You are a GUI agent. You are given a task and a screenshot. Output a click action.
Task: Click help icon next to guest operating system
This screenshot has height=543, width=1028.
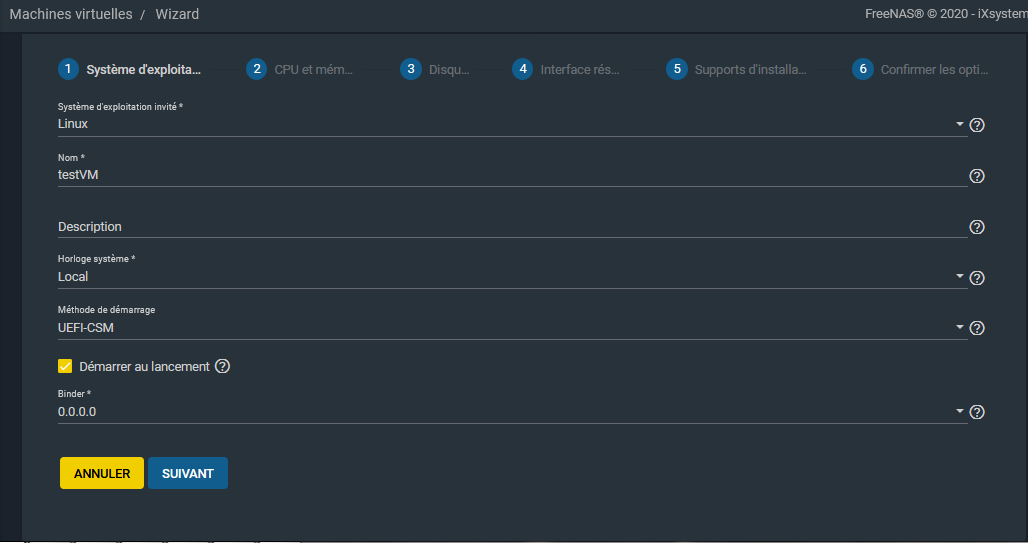(x=977, y=125)
